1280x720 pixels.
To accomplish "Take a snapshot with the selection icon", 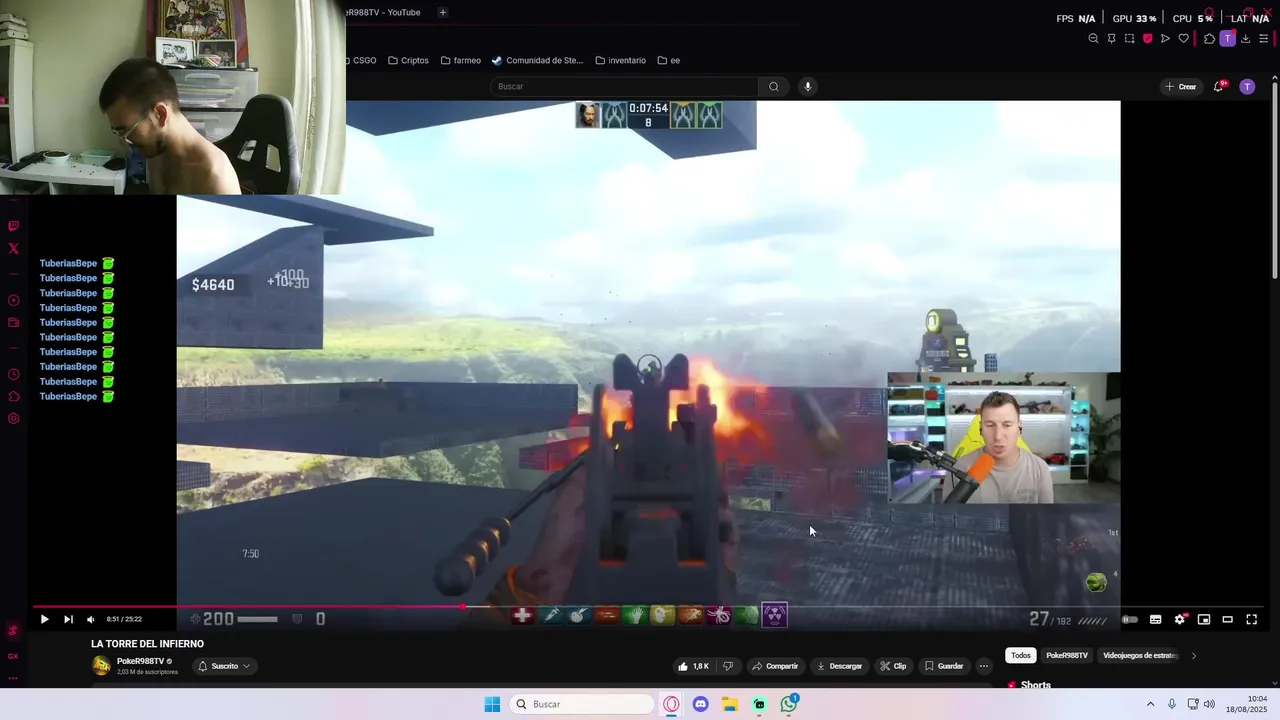I will tap(1129, 38).
